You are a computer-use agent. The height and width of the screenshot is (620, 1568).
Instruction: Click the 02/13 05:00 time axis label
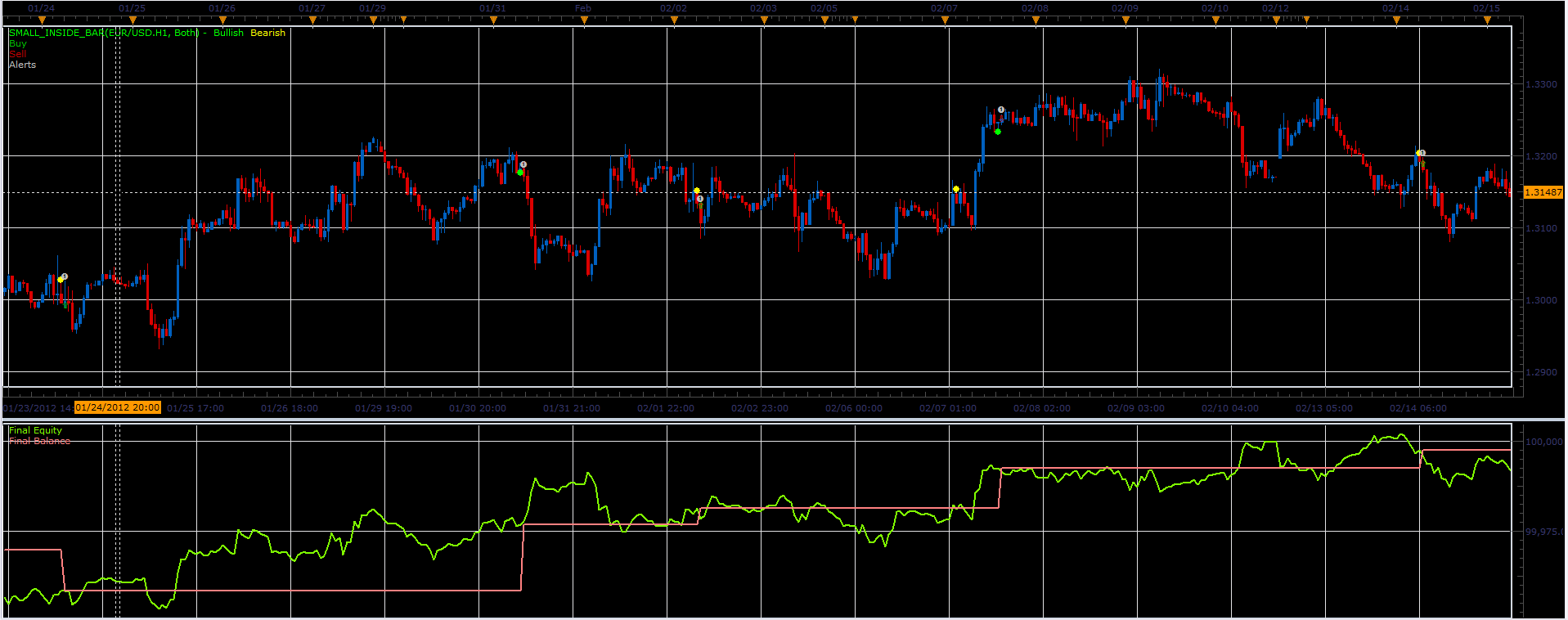tap(1324, 408)
